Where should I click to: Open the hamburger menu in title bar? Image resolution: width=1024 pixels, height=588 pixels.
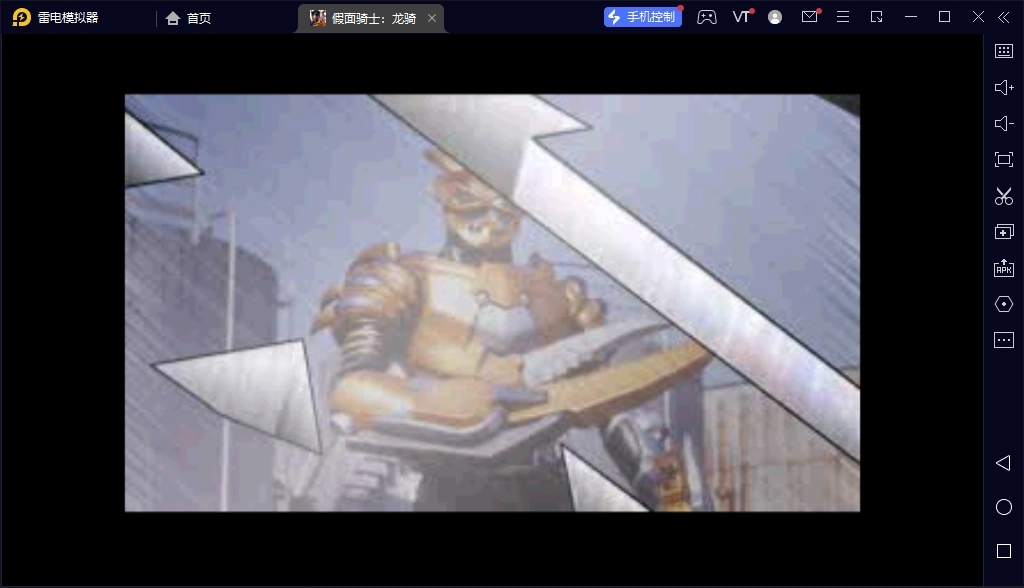pos(843,17)
